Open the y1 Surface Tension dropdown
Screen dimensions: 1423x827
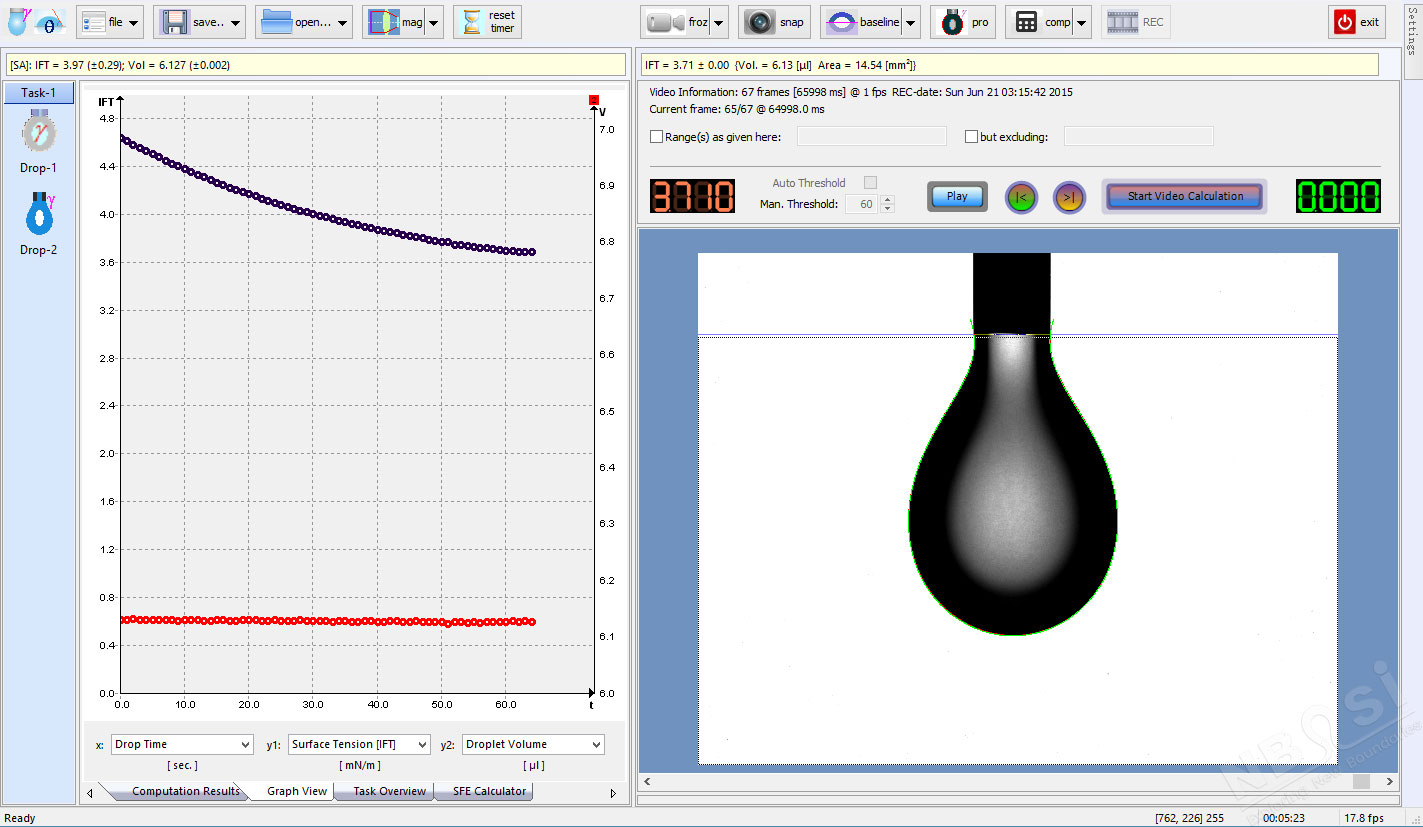[x=360, y=745]
